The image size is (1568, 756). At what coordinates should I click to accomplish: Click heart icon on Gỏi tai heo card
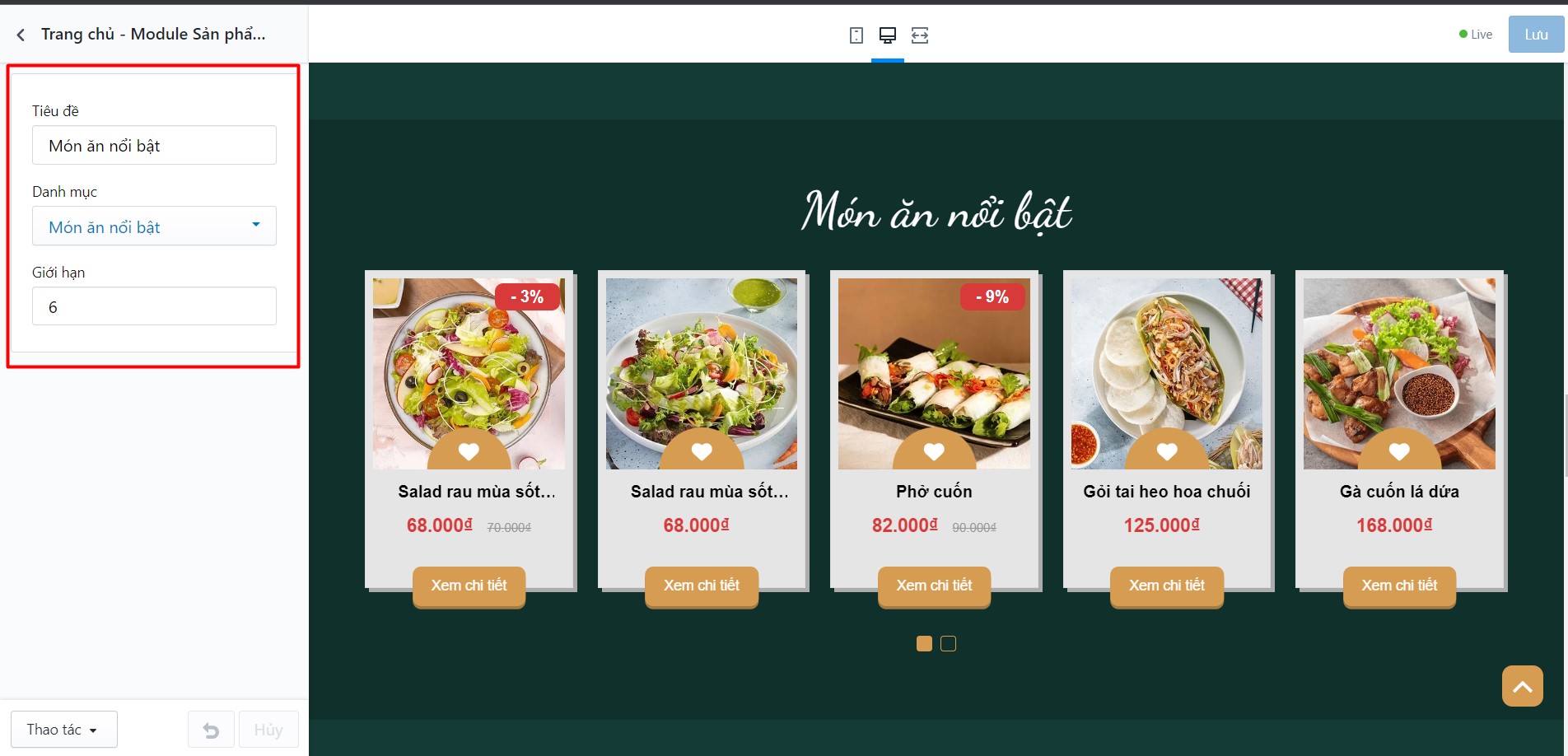1166,451
